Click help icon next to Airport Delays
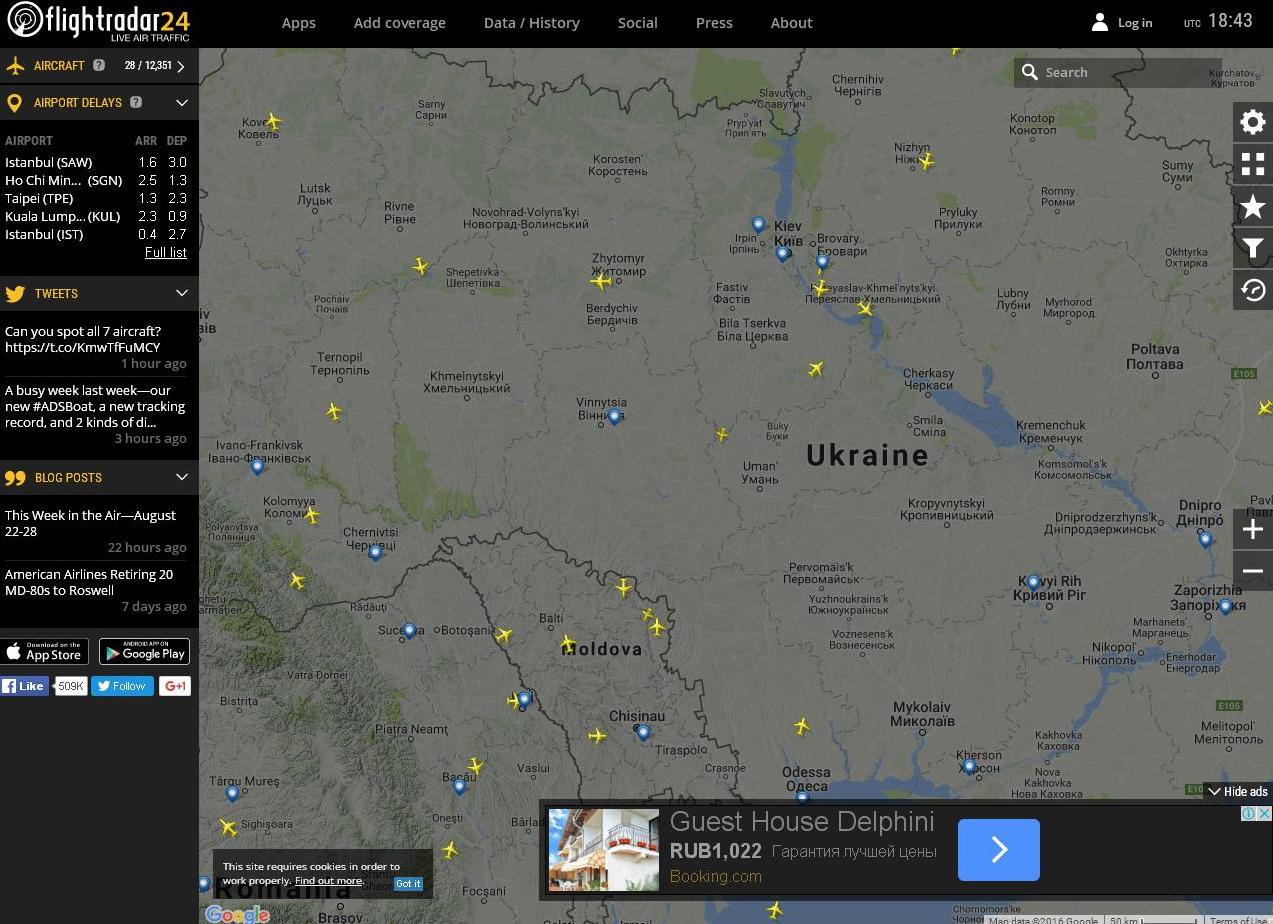 pos(136,102)
